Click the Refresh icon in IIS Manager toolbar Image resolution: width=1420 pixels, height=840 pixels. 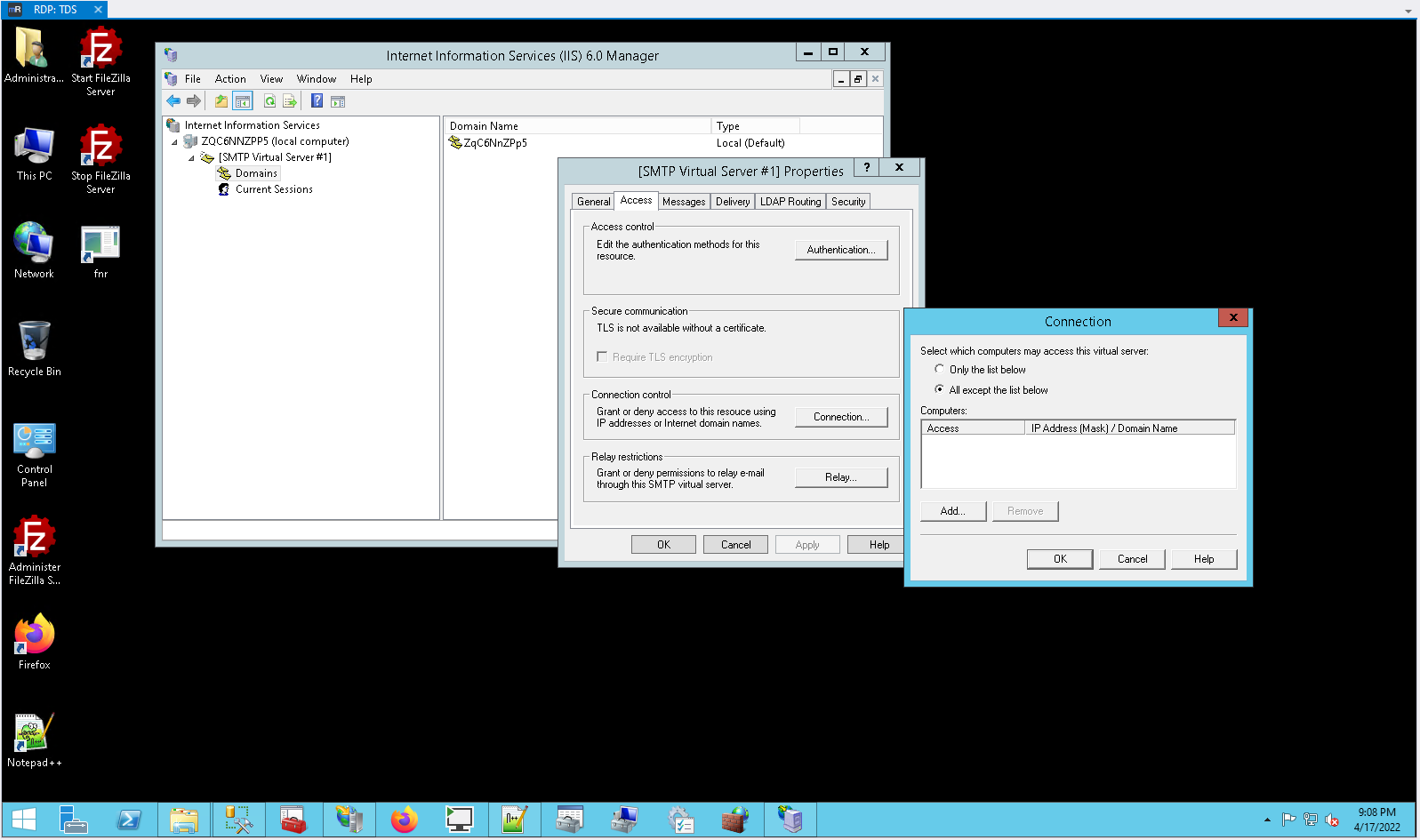click(269, 101)
